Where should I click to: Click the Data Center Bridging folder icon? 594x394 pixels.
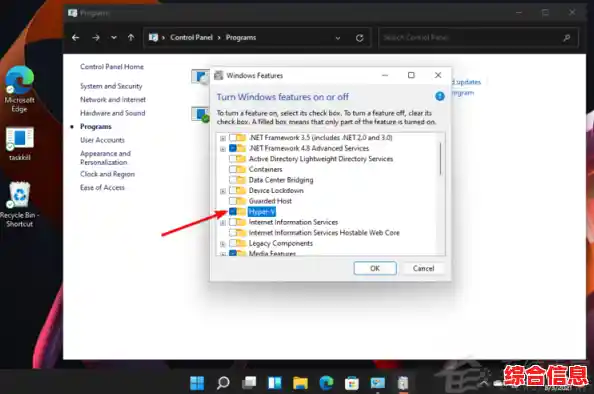click(x=241, y=180)
